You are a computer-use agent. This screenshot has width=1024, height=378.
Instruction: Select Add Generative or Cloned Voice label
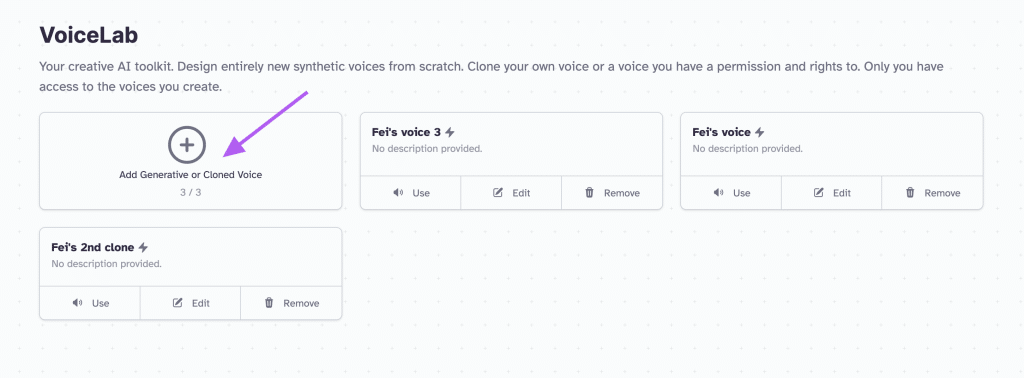(191, 175)
